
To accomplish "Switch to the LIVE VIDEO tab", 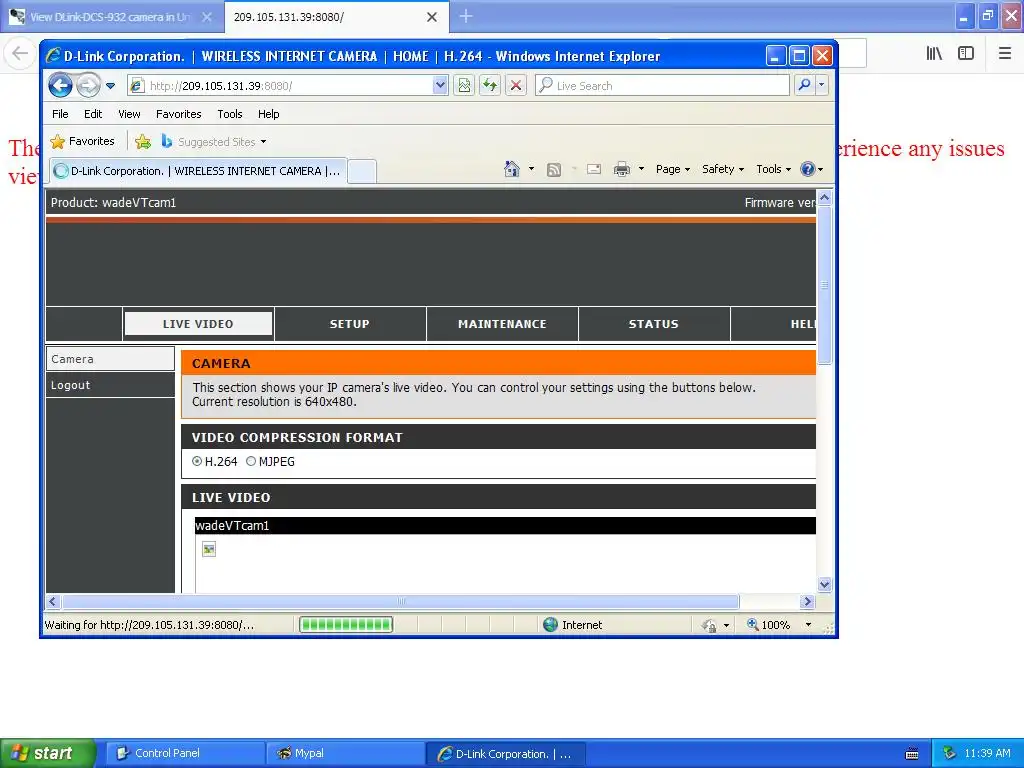I will point(198,324).
